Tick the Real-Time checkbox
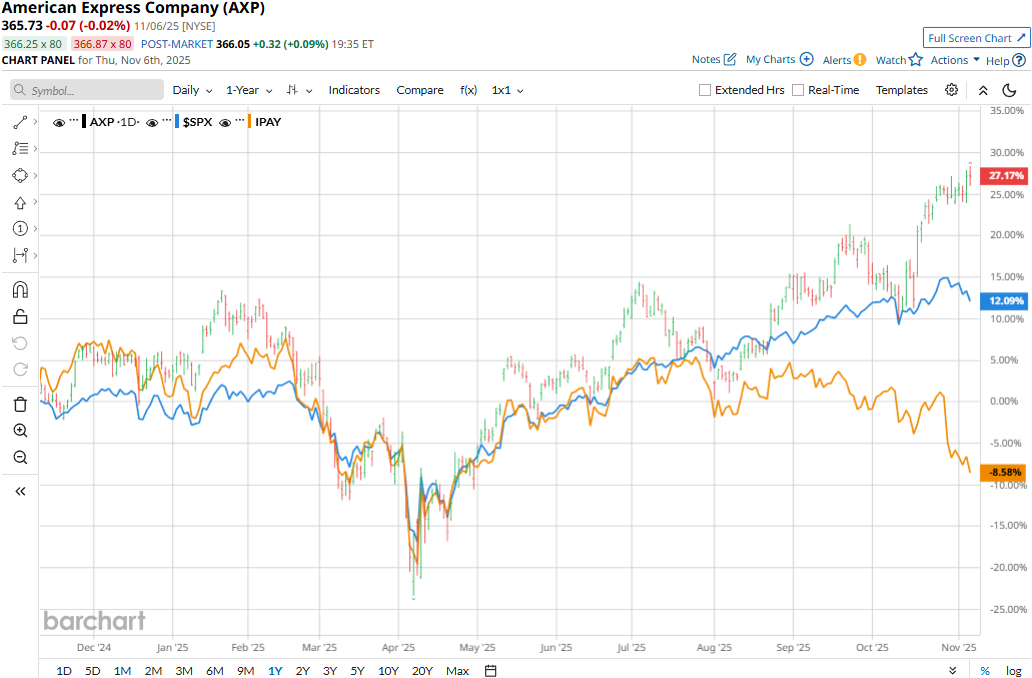 click(x=798, y=90)
